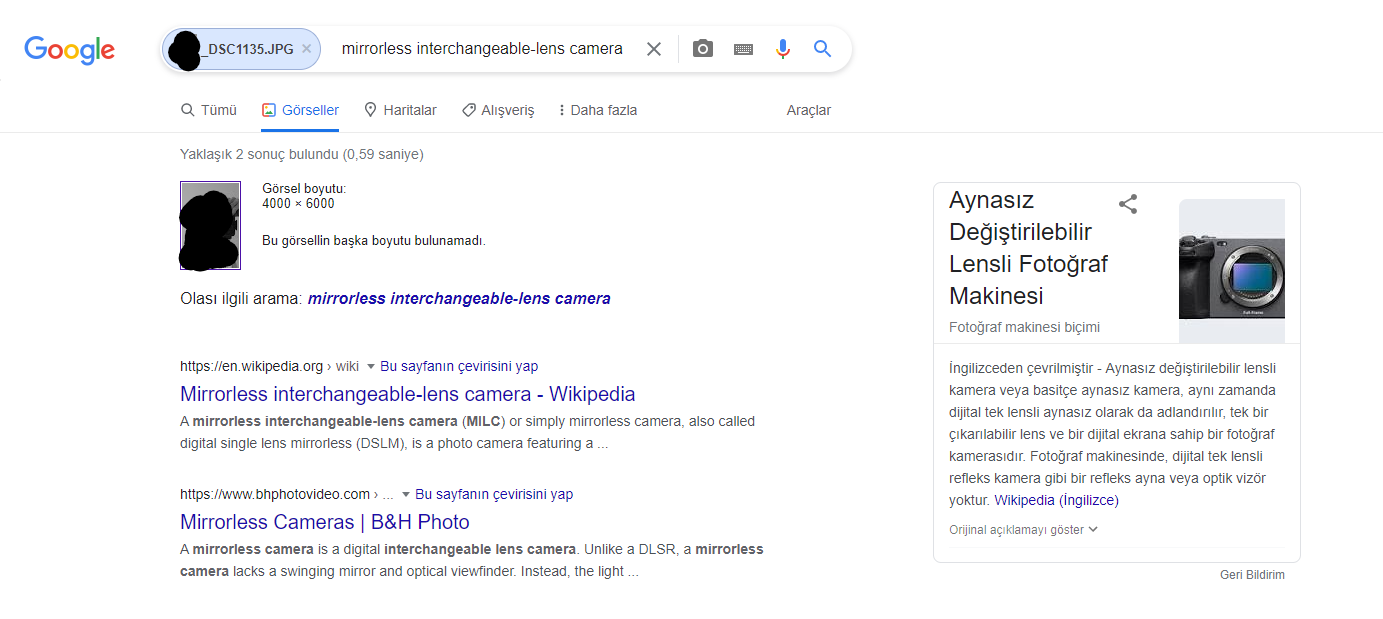Click the knowledge panel description paragraph
The height and width of the screenshot is (619, 1383).
tap(1112, 434)
